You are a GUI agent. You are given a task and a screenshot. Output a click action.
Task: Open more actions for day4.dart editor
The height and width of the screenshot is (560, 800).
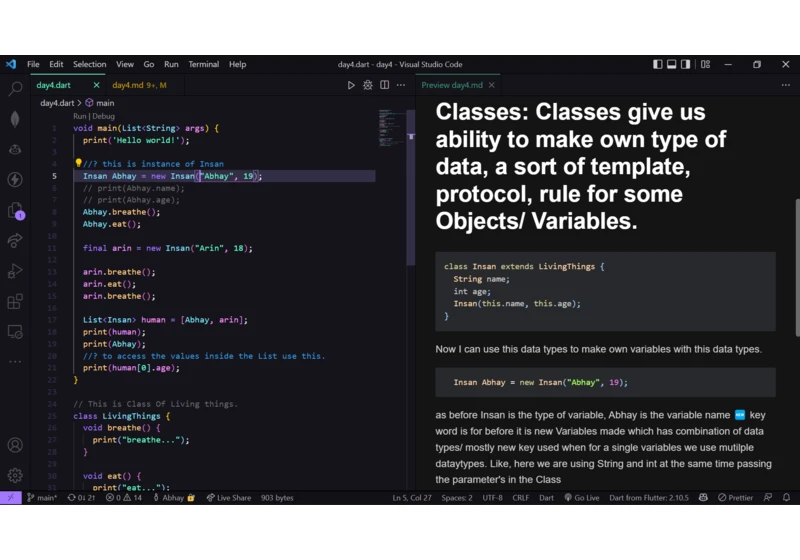[401, 85]
